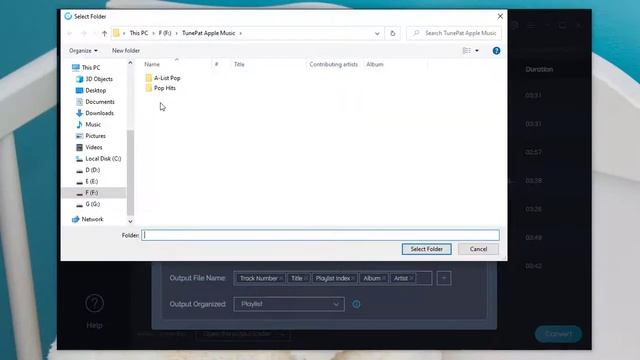Open Output Organized Playlist dropdown
This screenshot has height=360, width=640.
coord(289,304)
